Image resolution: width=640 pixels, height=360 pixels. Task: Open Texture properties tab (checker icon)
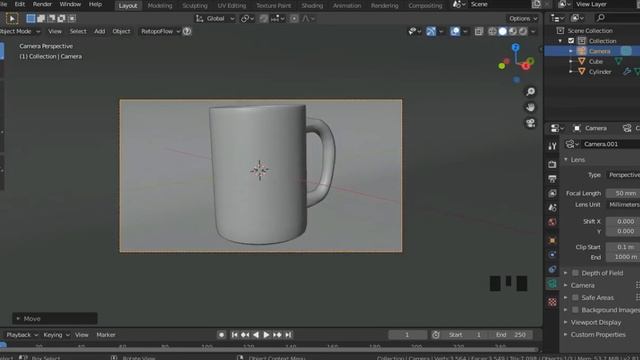552,302
